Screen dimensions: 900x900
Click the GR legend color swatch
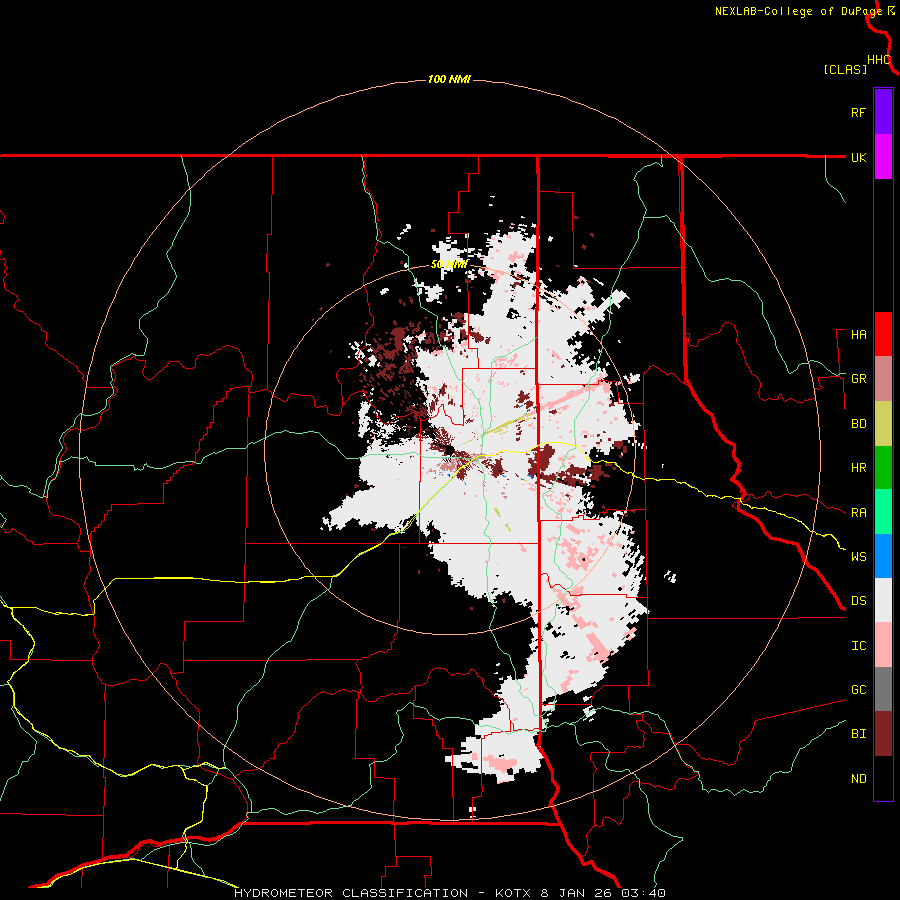click(883, 378)
